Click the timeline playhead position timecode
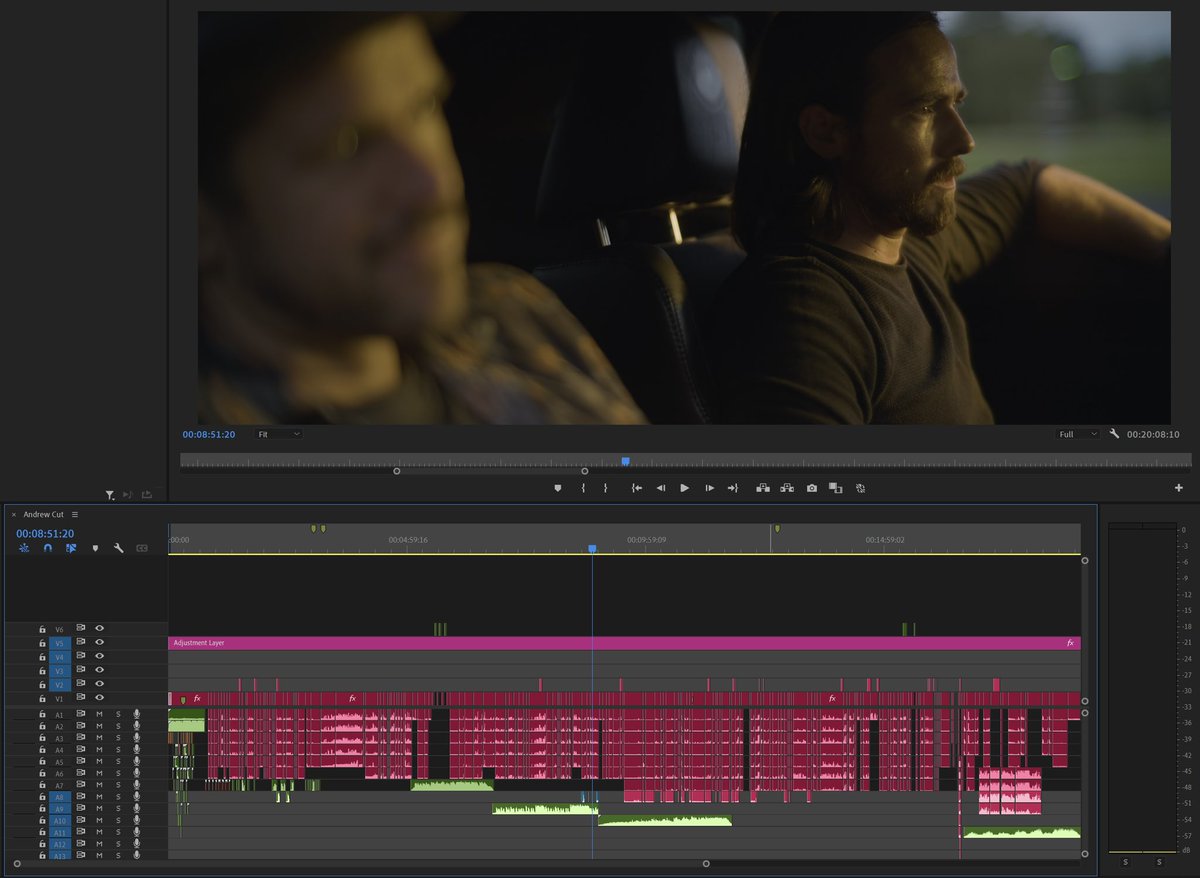The image size is (1200, 878). [45, 534]
